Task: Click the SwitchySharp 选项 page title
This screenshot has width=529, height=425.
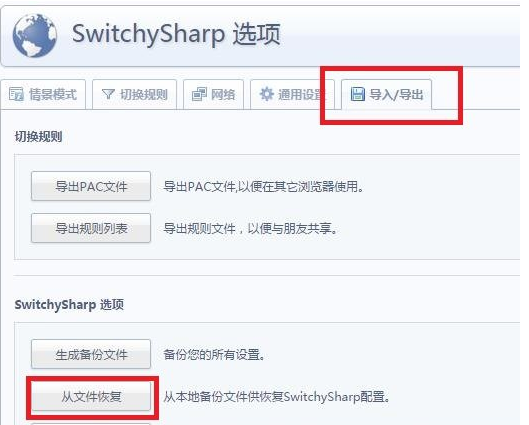Action: click(x=176, y=34)
